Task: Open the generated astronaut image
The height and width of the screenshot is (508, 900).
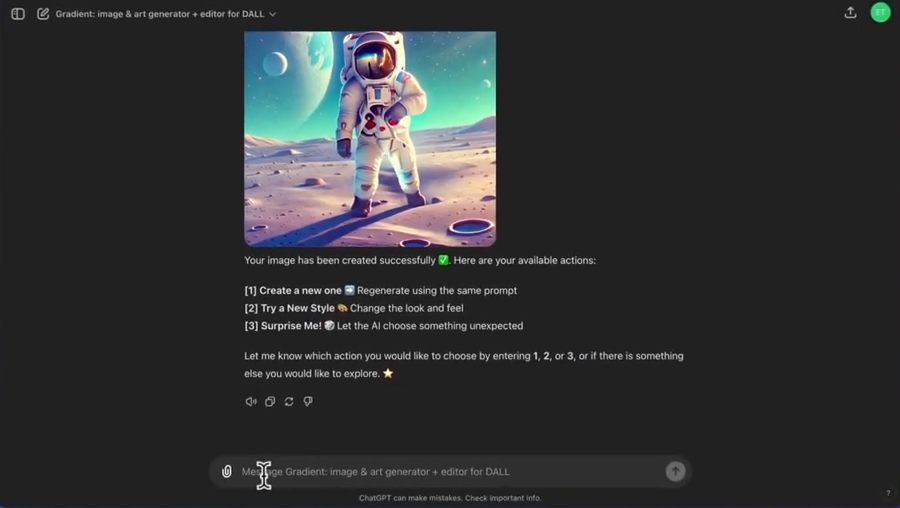Action: tap(370, 139)
